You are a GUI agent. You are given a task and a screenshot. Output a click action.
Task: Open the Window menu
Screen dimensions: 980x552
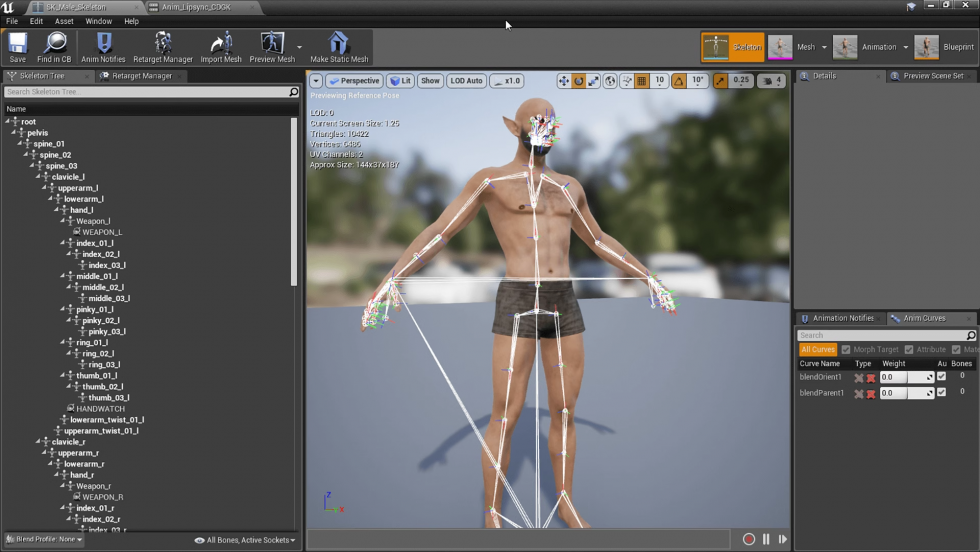point(98,21)
